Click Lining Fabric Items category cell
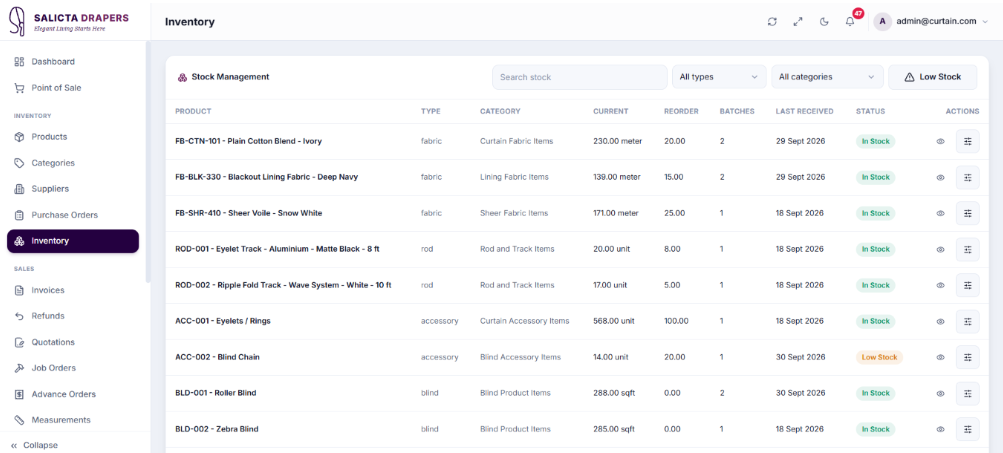 point(514,177)
